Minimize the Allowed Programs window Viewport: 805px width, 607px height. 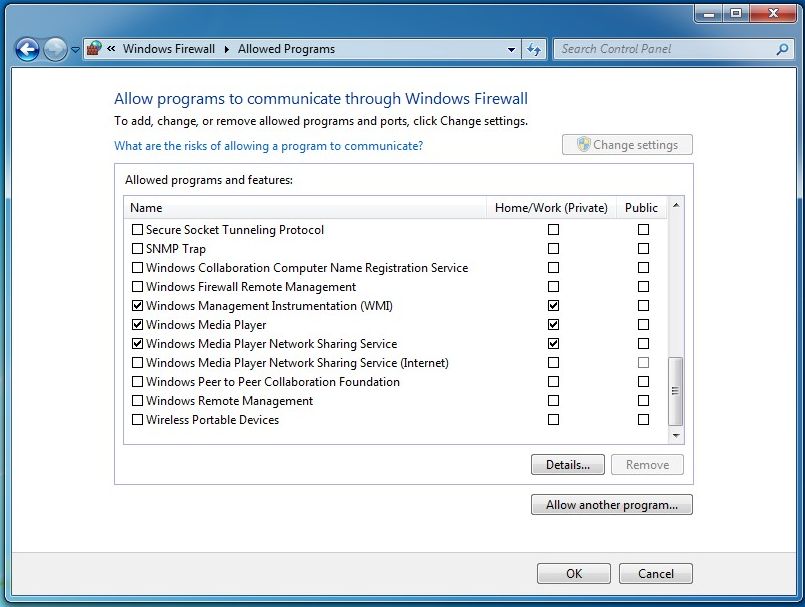coord(709,13)
